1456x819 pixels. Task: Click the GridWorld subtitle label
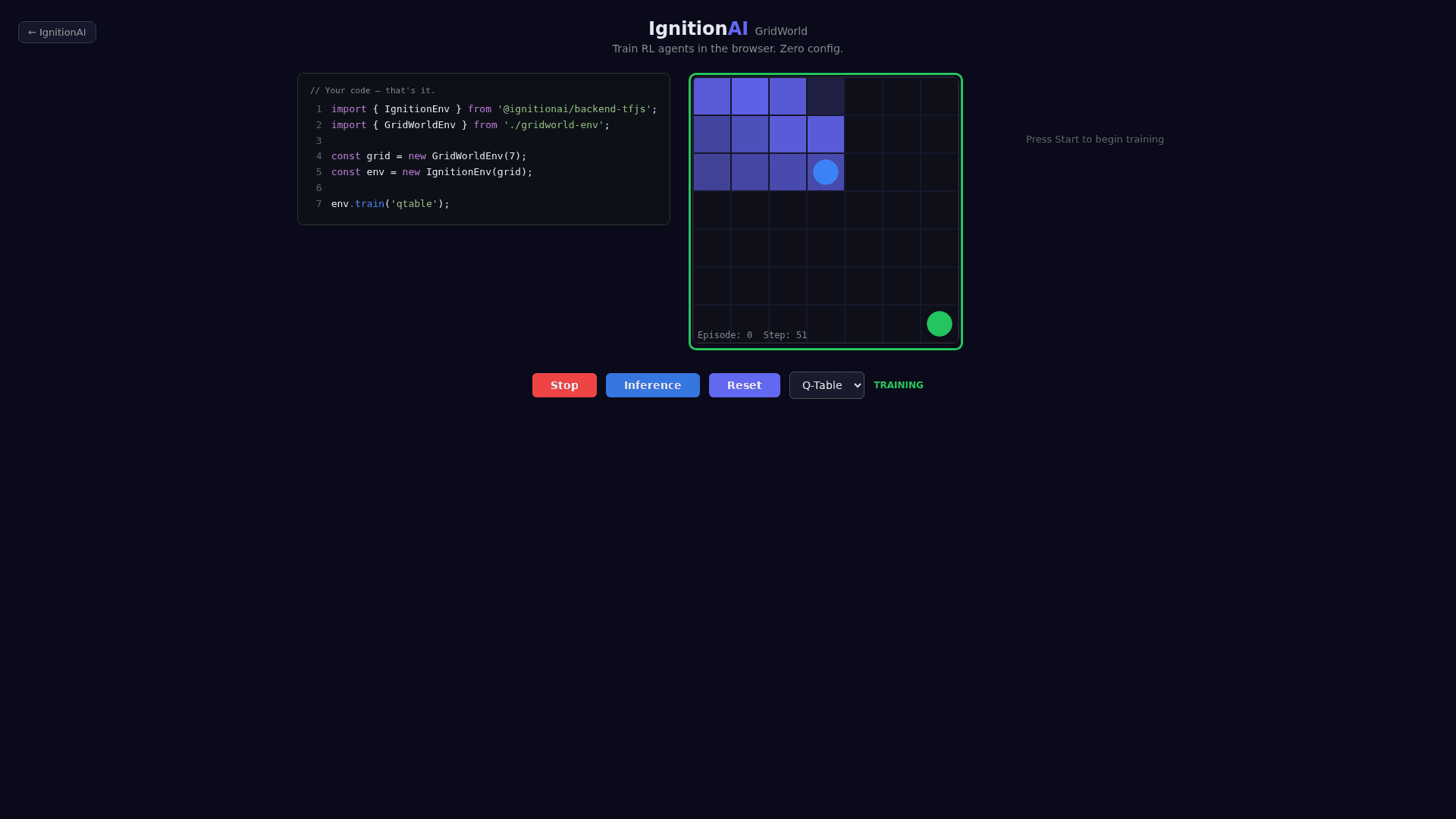coord(781,31)
